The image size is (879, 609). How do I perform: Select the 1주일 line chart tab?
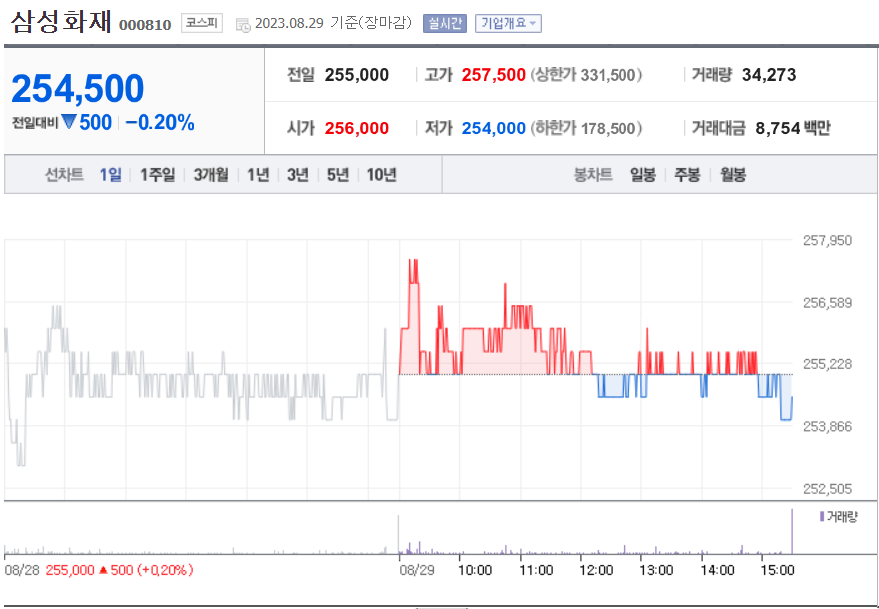[x=158, y=175]
